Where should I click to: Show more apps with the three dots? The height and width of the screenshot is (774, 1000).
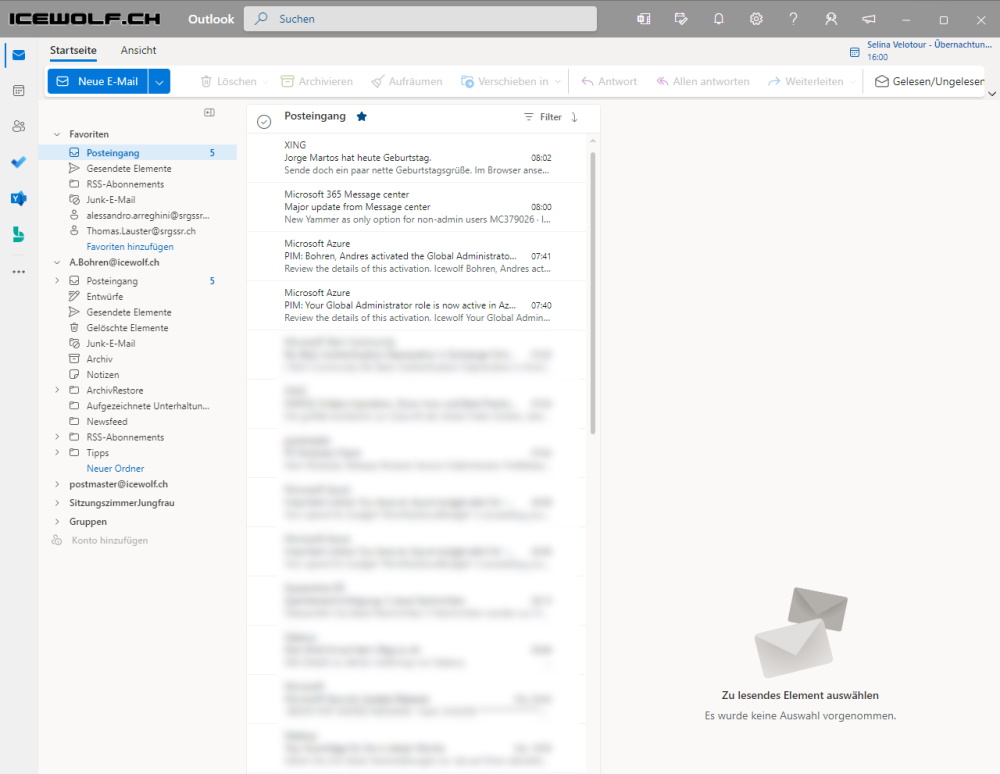pyautogui.click(x=19, y=272)
